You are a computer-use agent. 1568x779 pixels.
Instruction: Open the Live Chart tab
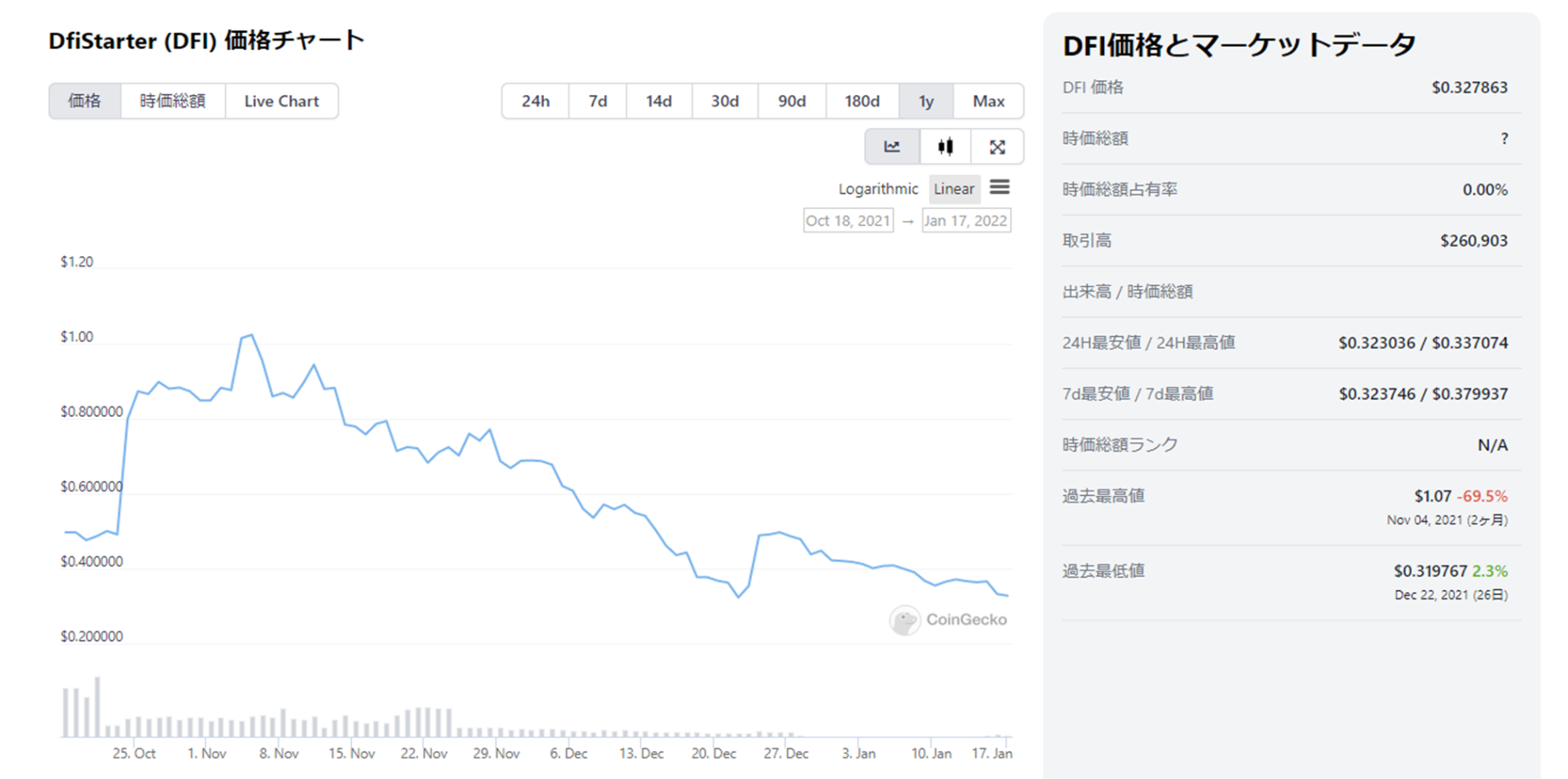[x=281, y=101]
